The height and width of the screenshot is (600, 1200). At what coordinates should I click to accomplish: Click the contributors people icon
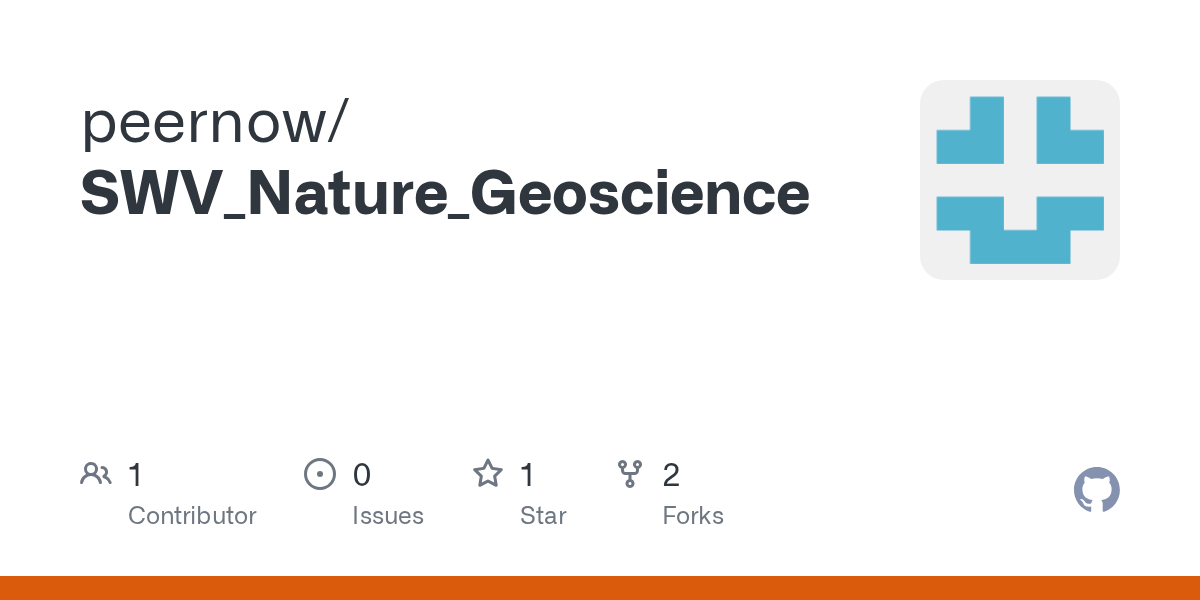pyautogui.click(x=96, y=474)
